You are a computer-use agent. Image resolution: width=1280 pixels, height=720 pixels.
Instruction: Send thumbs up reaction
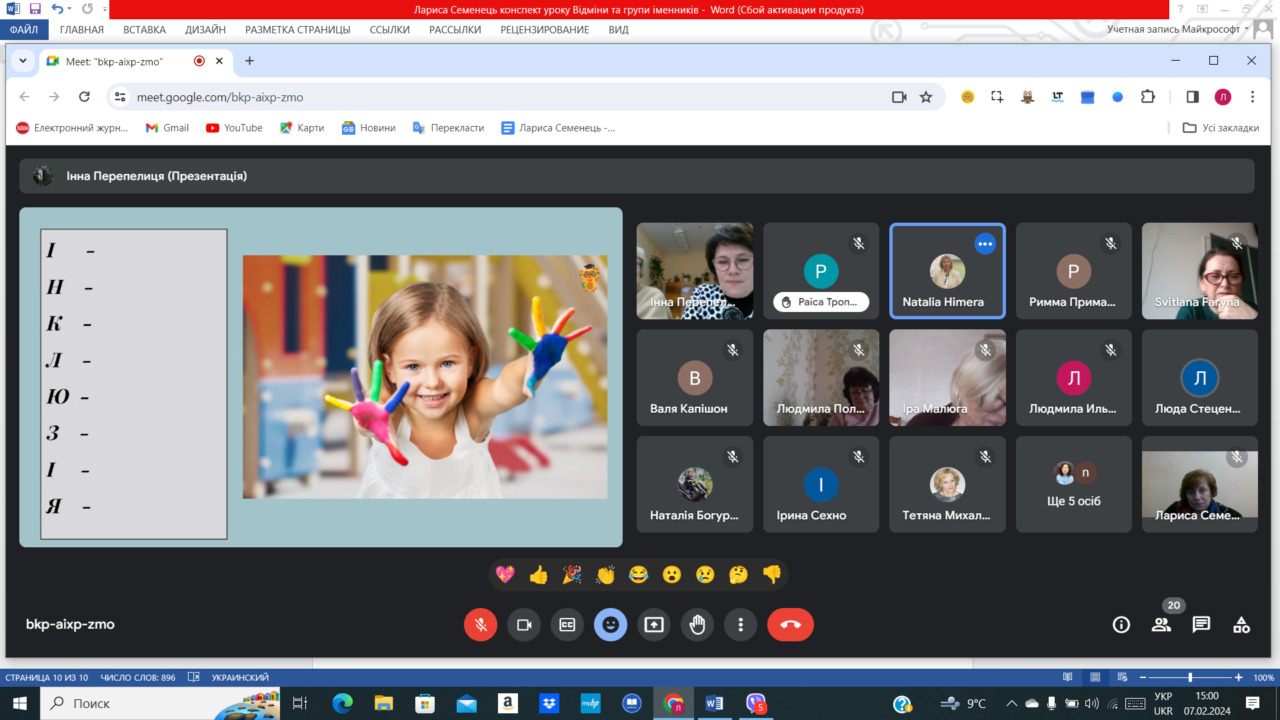(538, 574)
